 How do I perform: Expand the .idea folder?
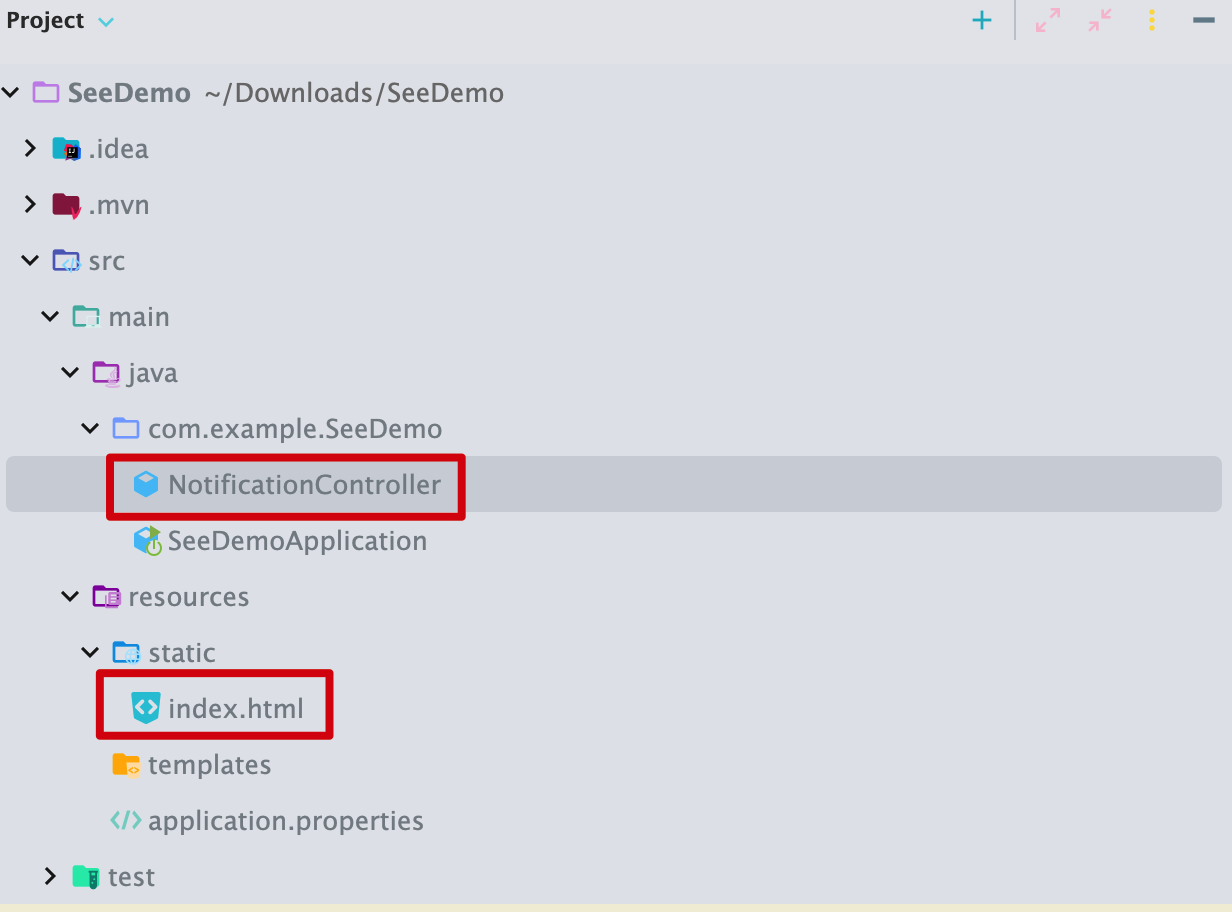[x=30, y=149]
